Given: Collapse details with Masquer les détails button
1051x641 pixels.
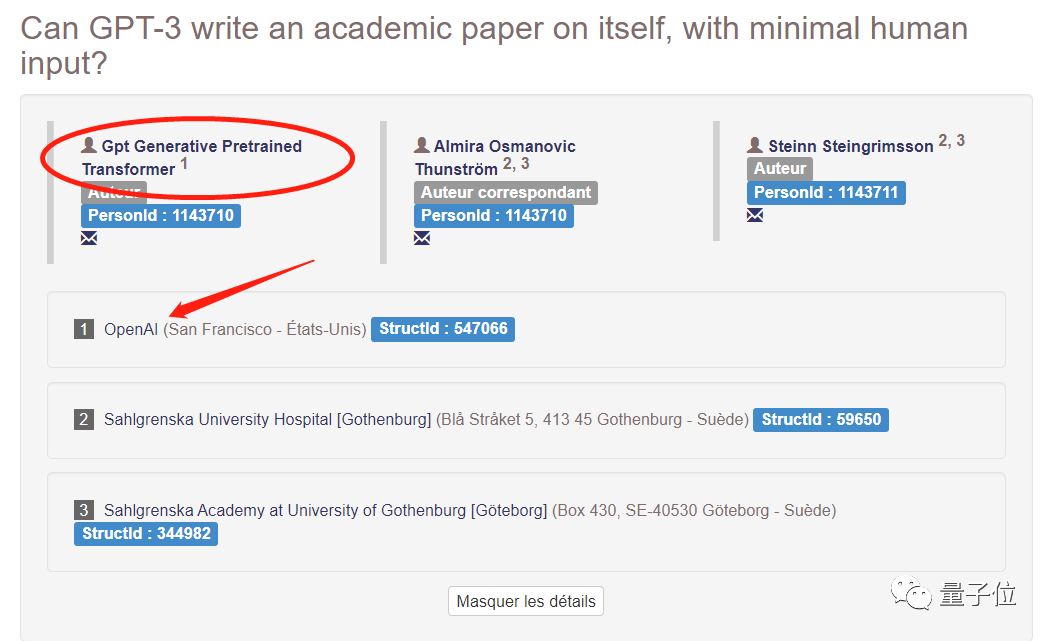Looking at the screenshot, I should pos(526,601).
